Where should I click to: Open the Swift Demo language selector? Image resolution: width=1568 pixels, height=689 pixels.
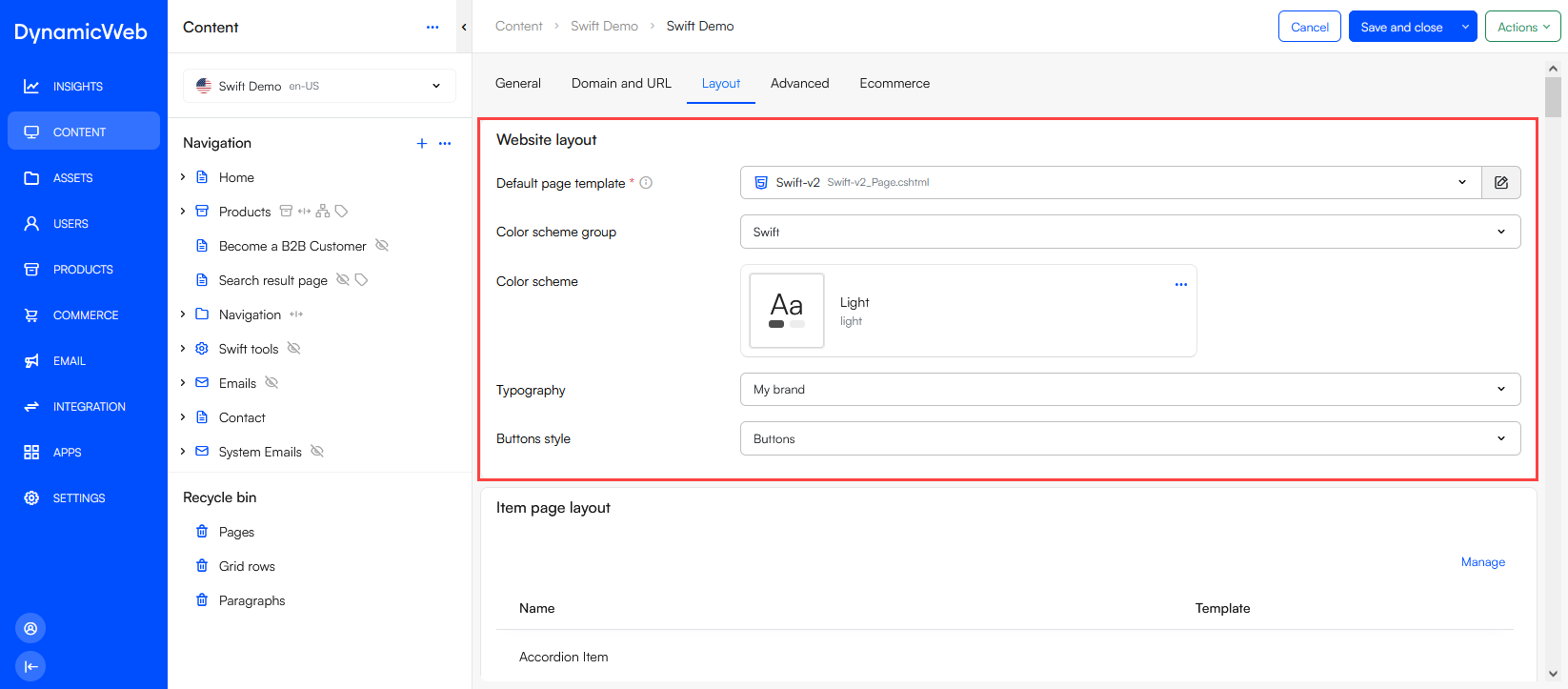pos(319,86)
